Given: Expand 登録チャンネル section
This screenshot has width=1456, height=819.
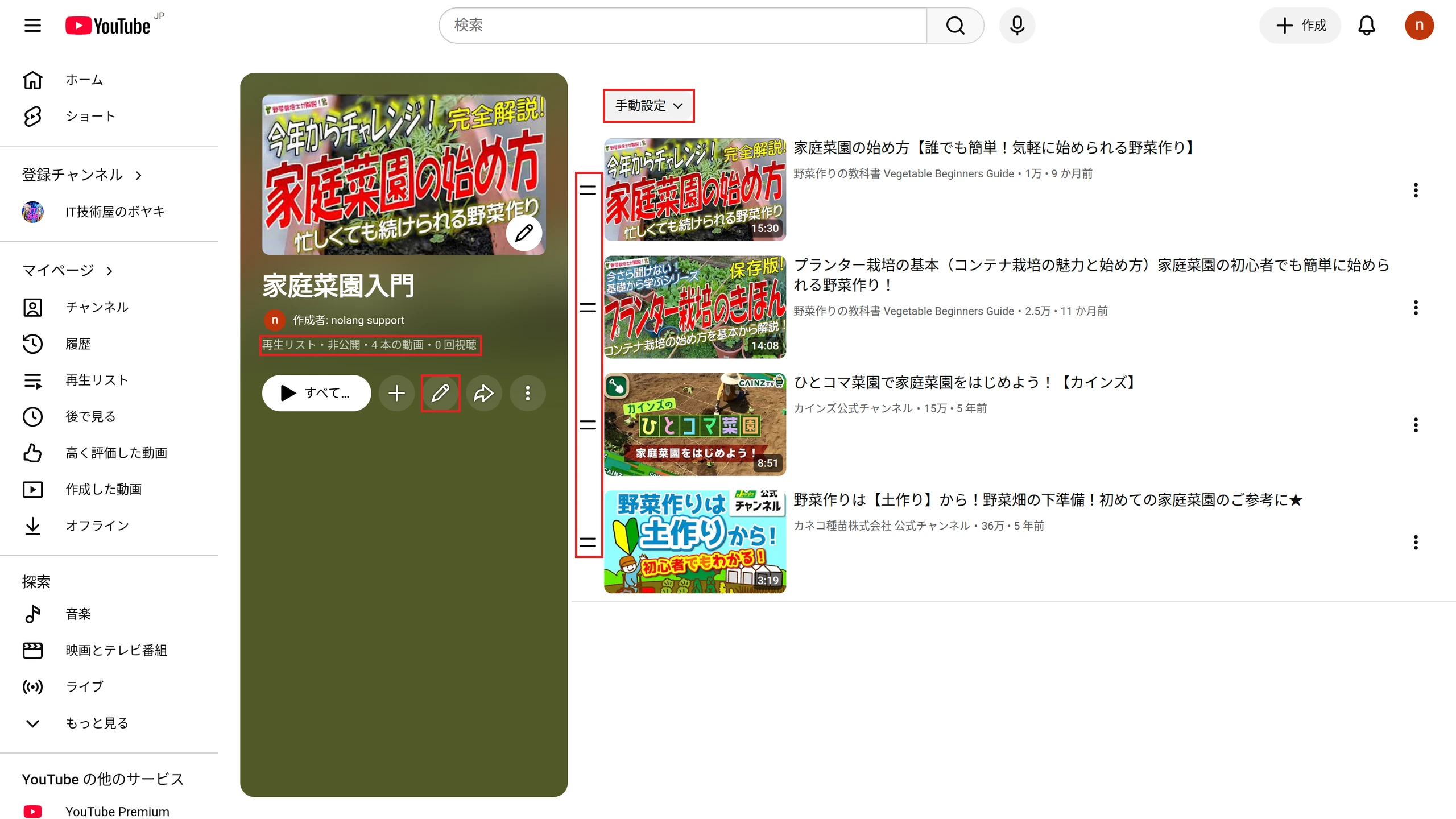Looking at the screenshot, I should (82, 175).
